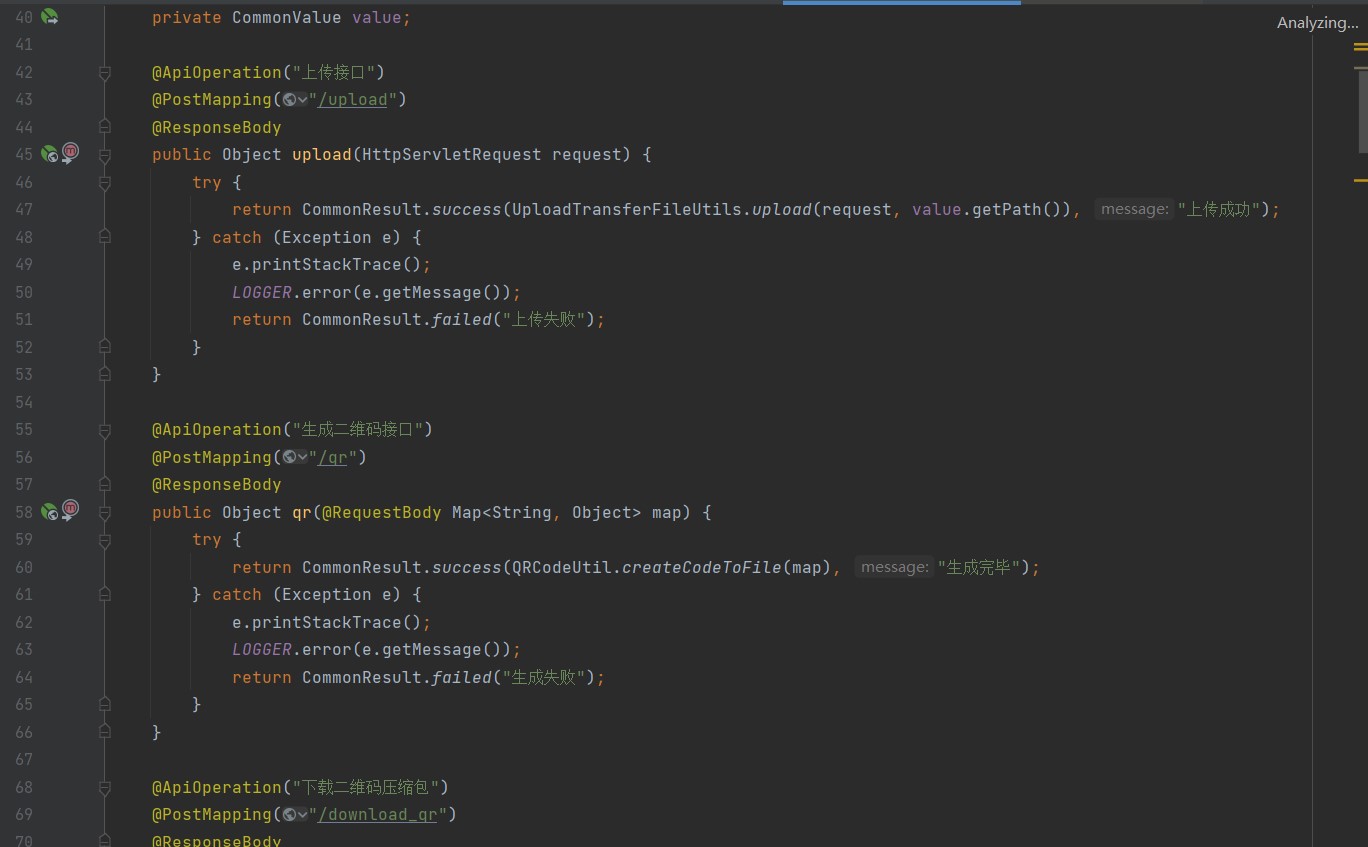Click LOGGER on line 63
The height and width of the screenshot is (847, 1368).
click(262, 649)
